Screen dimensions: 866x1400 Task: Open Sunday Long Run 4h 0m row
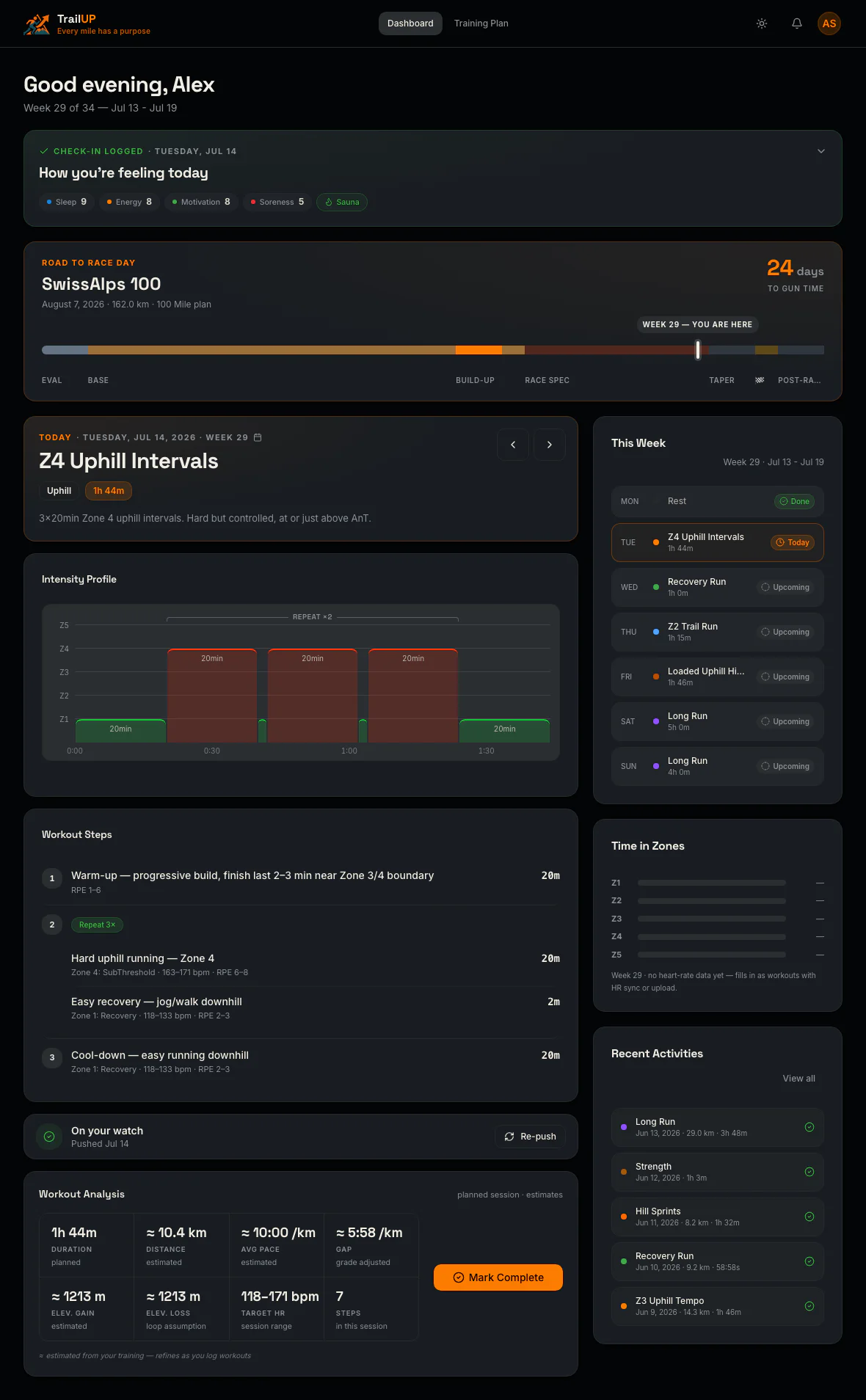coord(718,766)
